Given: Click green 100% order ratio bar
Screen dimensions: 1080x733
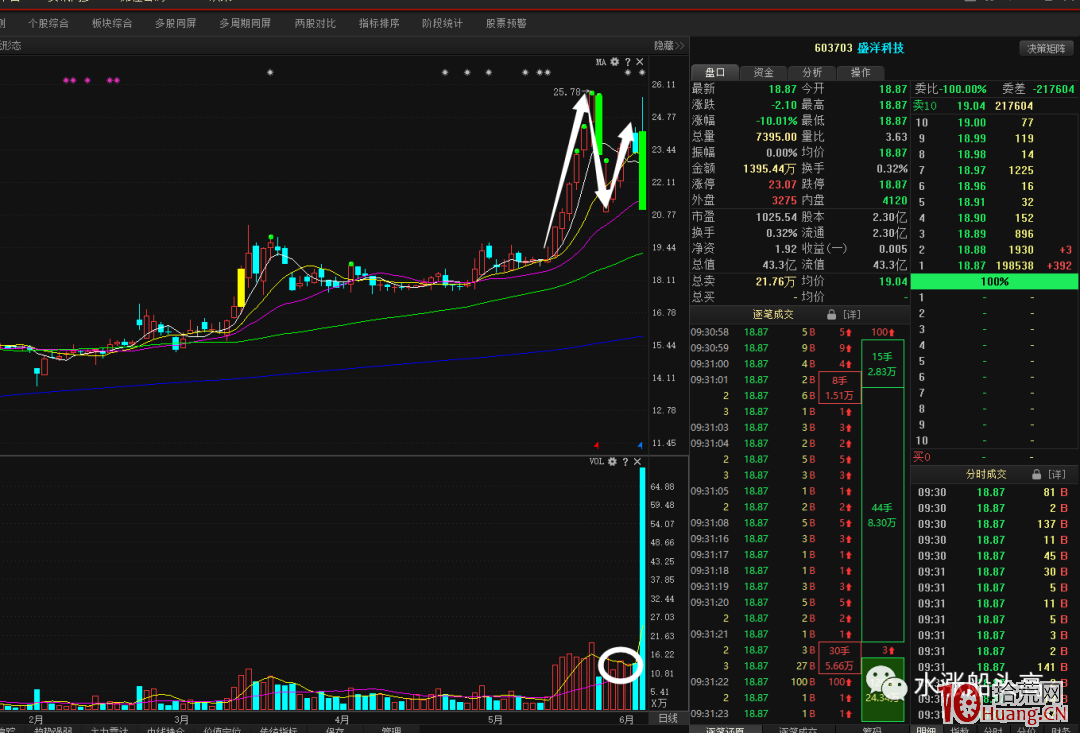Looking at the screenshot, I should tap(995, 281).
